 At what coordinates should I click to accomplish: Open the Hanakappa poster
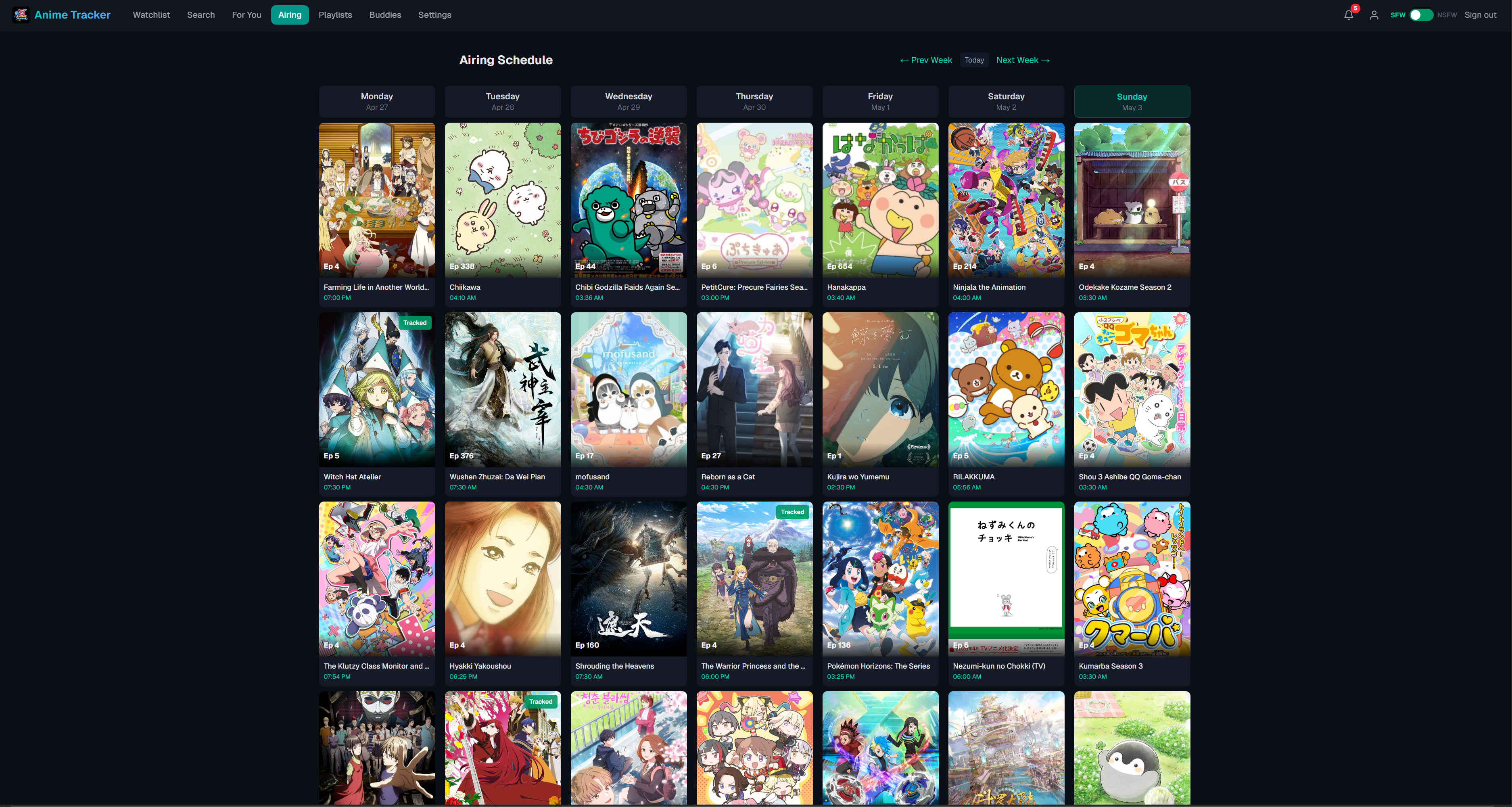click(880, 200)
